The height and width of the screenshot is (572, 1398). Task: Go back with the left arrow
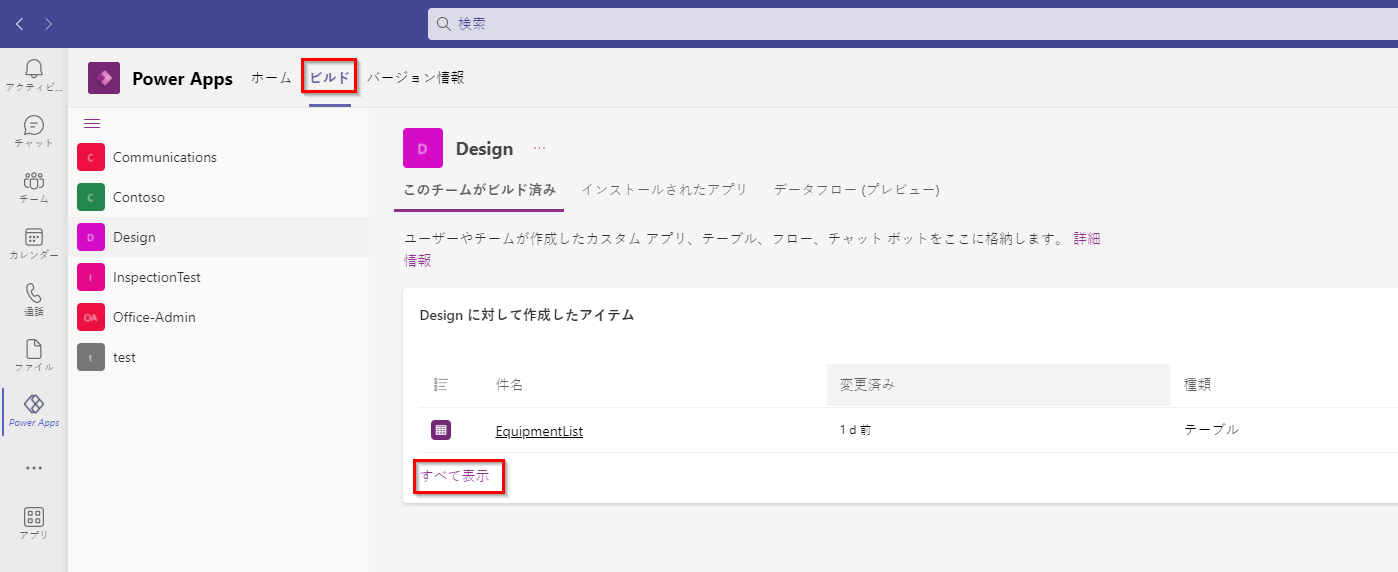click(19, 23)
